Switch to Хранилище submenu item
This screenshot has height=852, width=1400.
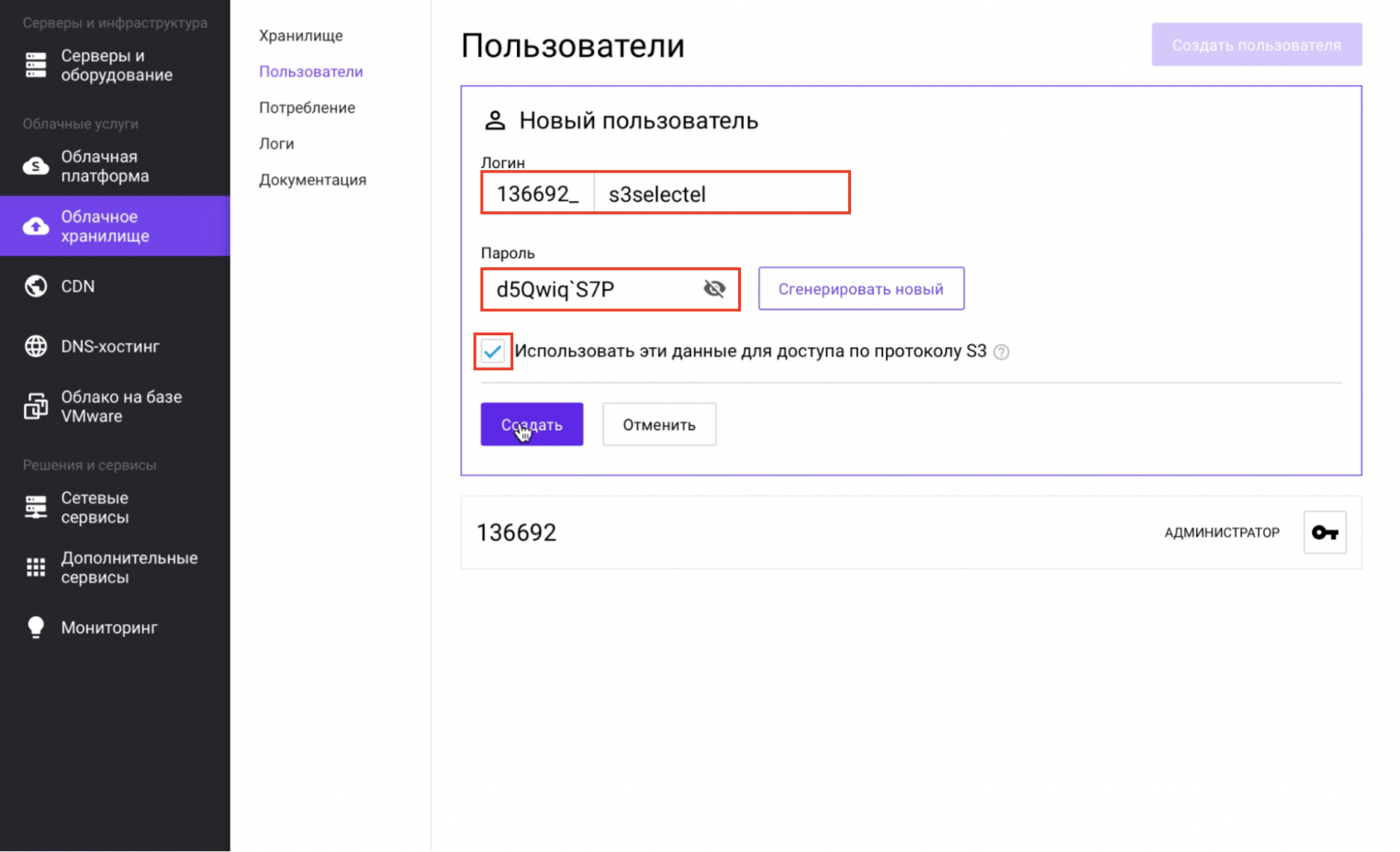[x=301, y=36]
